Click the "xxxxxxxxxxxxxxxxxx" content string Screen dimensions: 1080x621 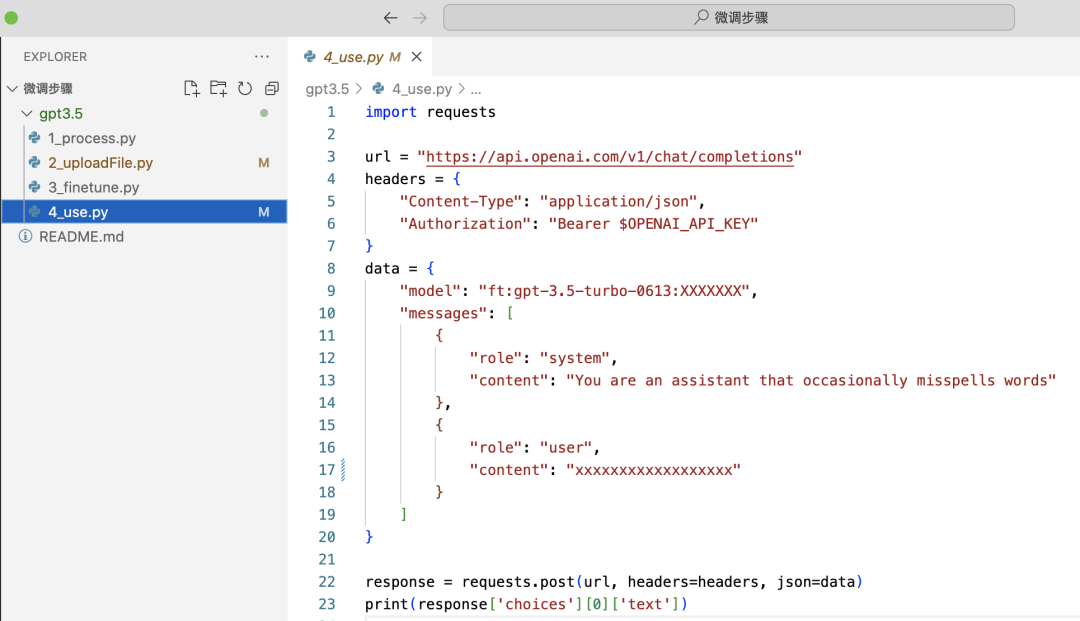pos(653,470)
